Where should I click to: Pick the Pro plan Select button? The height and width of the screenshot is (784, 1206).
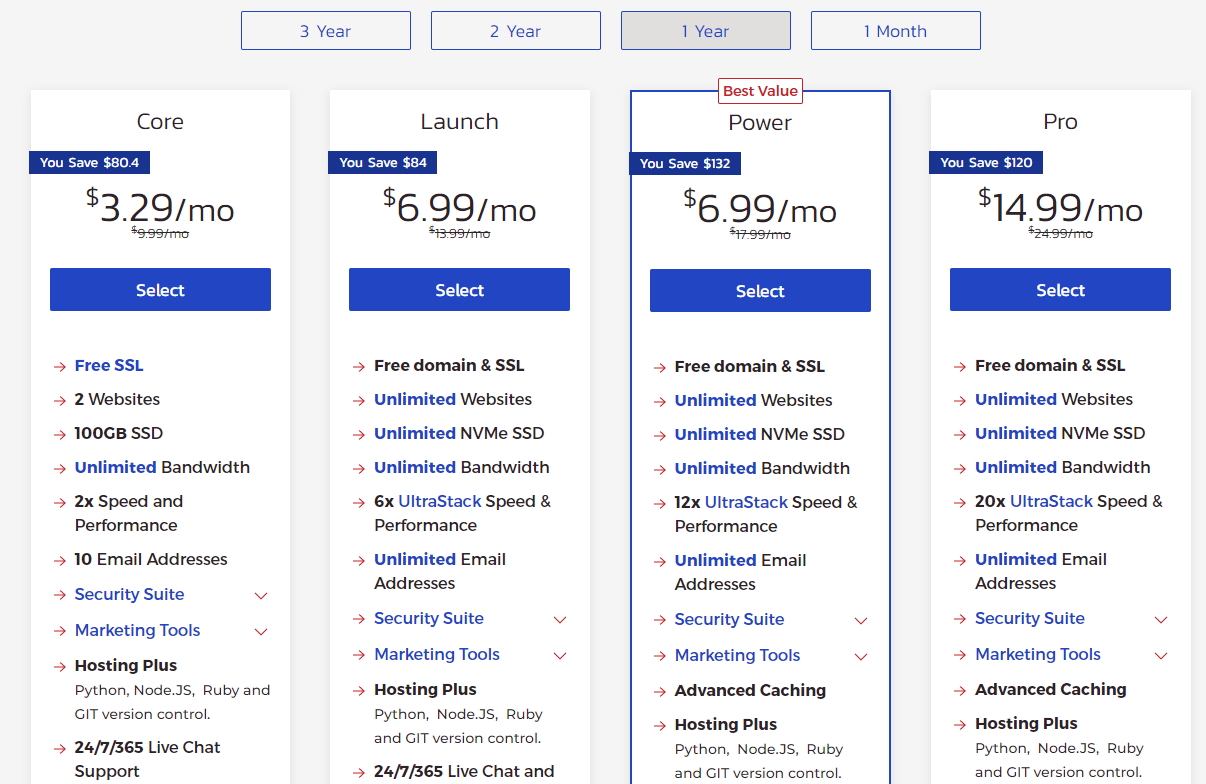pos(1060,290)
